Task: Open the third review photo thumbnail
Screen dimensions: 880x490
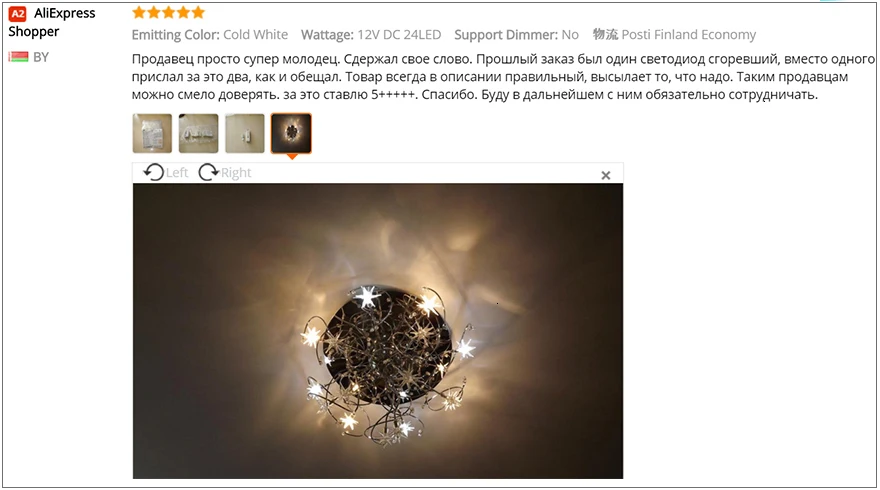Action: 245,134
